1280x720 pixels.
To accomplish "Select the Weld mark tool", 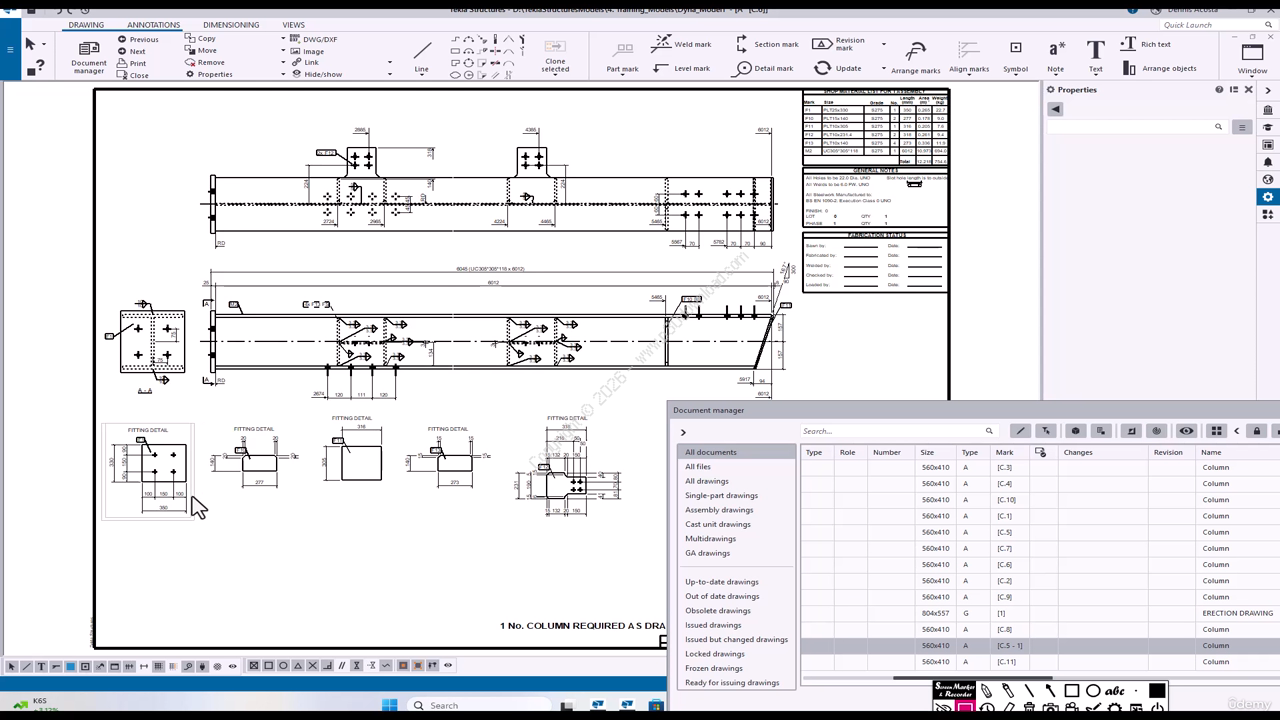I will tap(682, 44).
